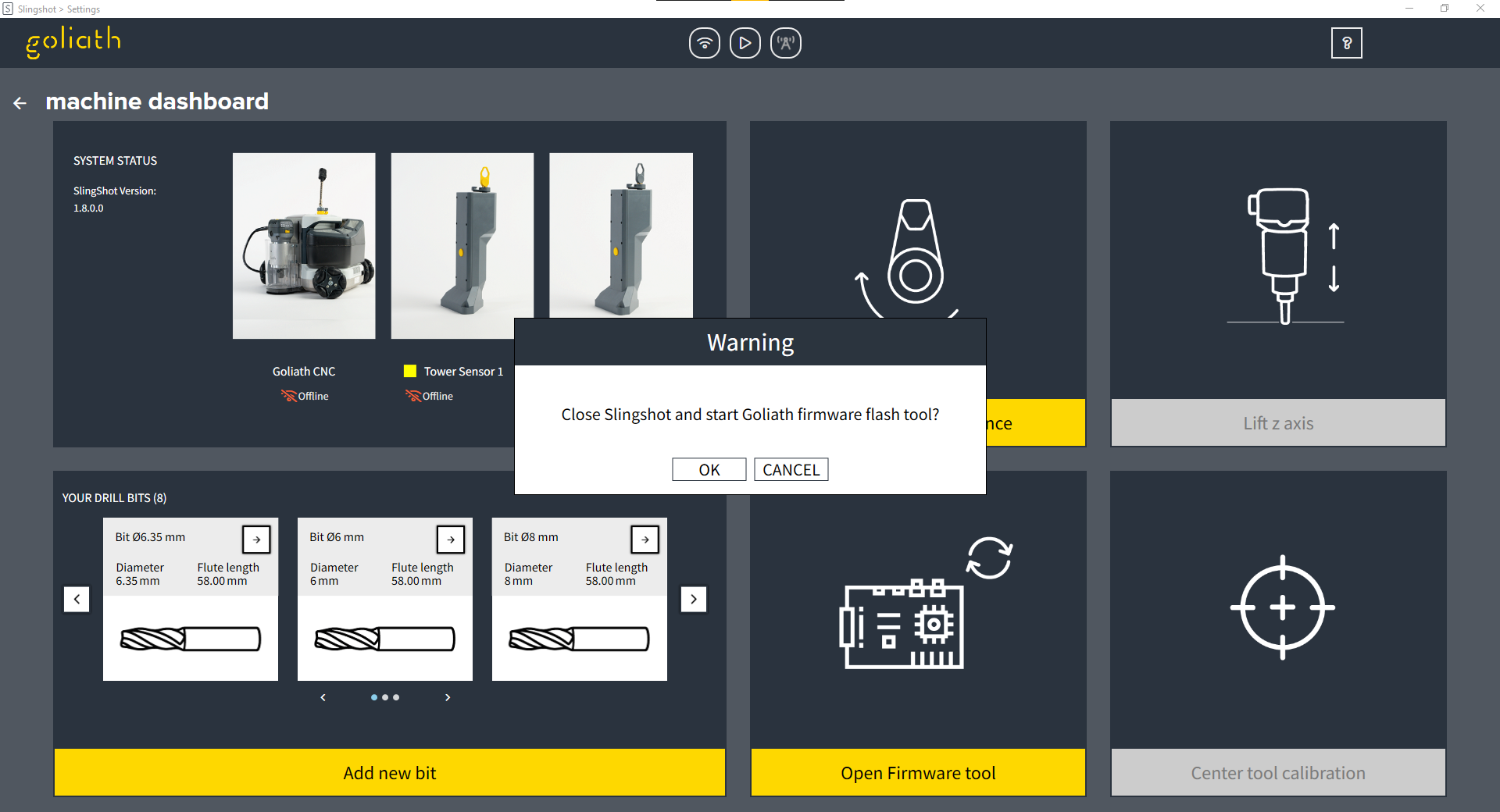Confirm the warning with OK
Screen dimensions: 1500x812
click(x=709, y=469)
